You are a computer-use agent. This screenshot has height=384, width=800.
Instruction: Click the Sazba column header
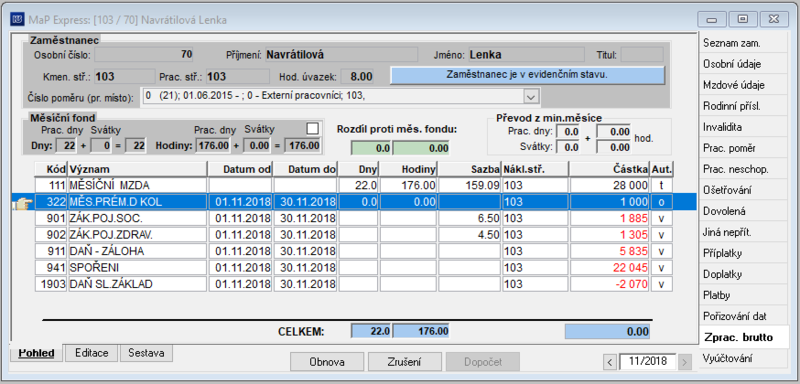click(x=469, y=169)
